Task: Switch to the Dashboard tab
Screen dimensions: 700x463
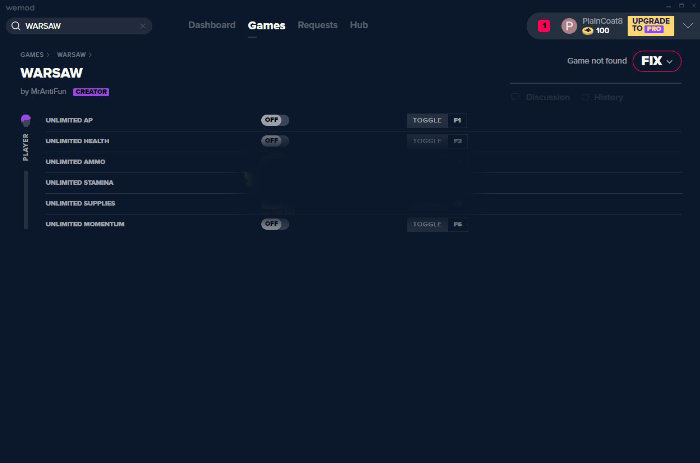Action: point(212,25)
